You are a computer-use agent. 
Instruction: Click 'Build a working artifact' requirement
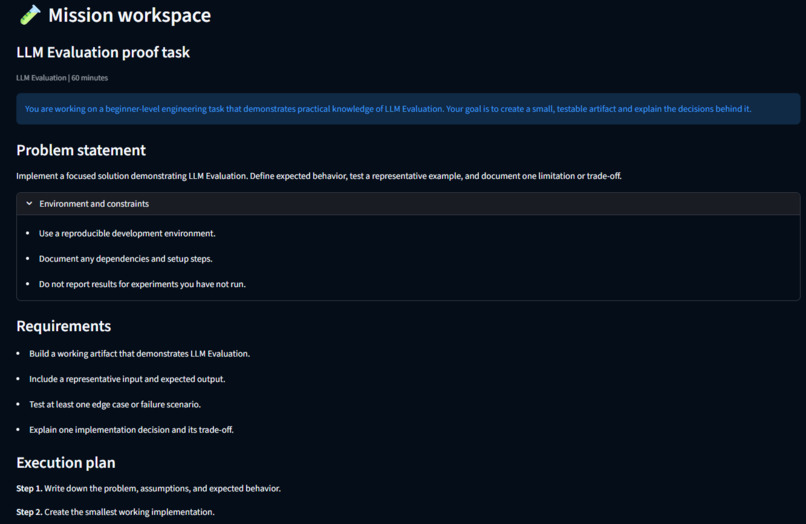[139, 354]
